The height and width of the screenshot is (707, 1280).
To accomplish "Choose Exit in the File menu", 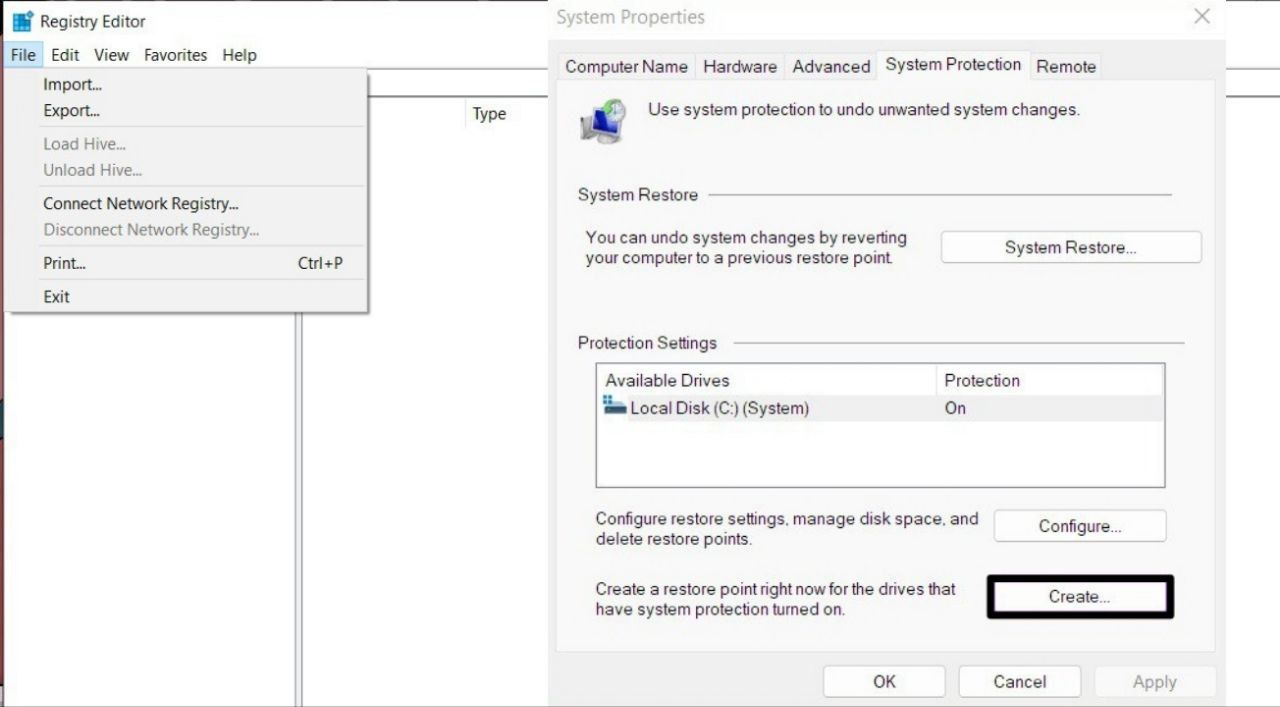I will (57, 297).
